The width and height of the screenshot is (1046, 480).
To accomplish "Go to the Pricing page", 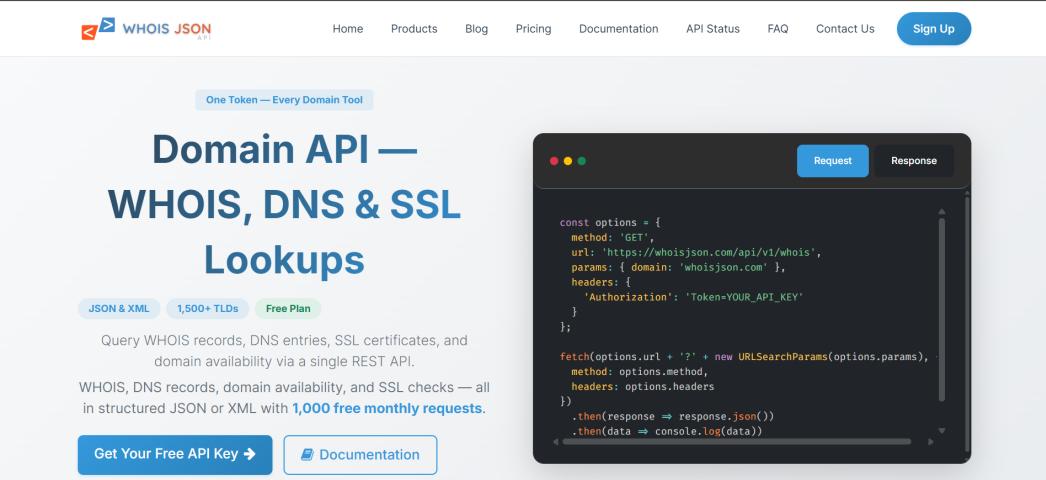I will (x=533, y=29).
